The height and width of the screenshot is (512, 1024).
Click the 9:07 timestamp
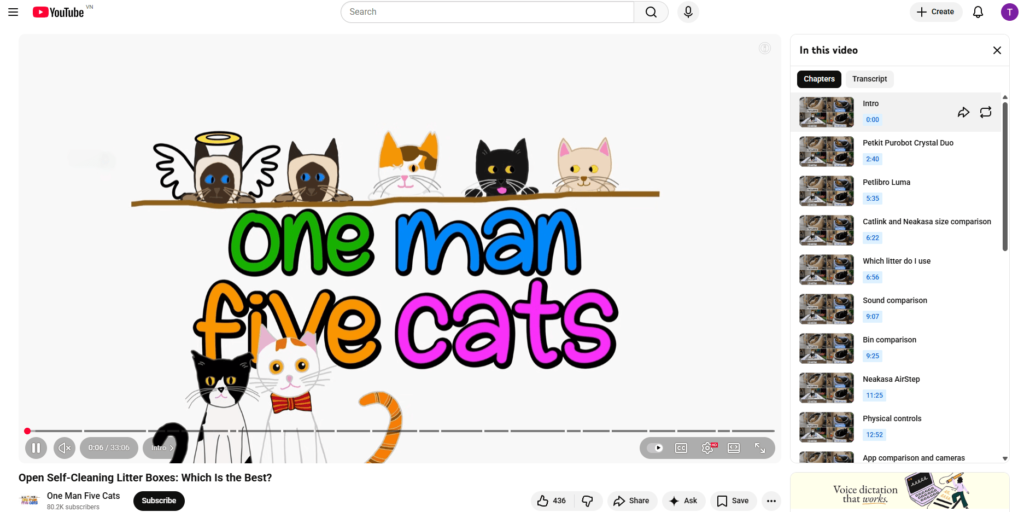point(872,317)
